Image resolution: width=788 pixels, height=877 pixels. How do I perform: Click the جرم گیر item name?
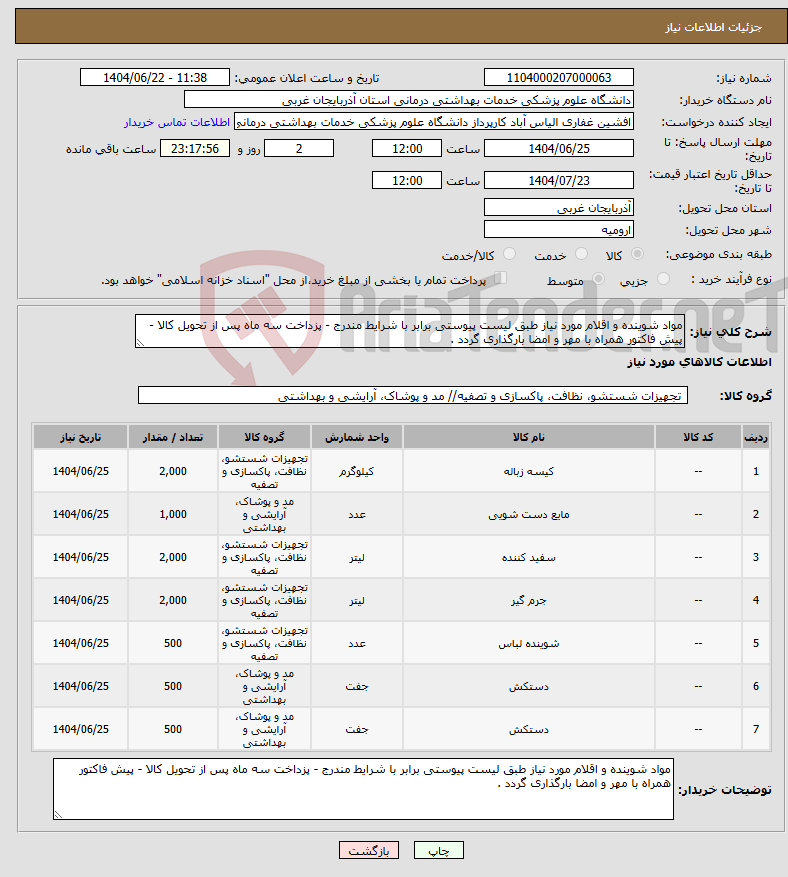tap(529, 601)
